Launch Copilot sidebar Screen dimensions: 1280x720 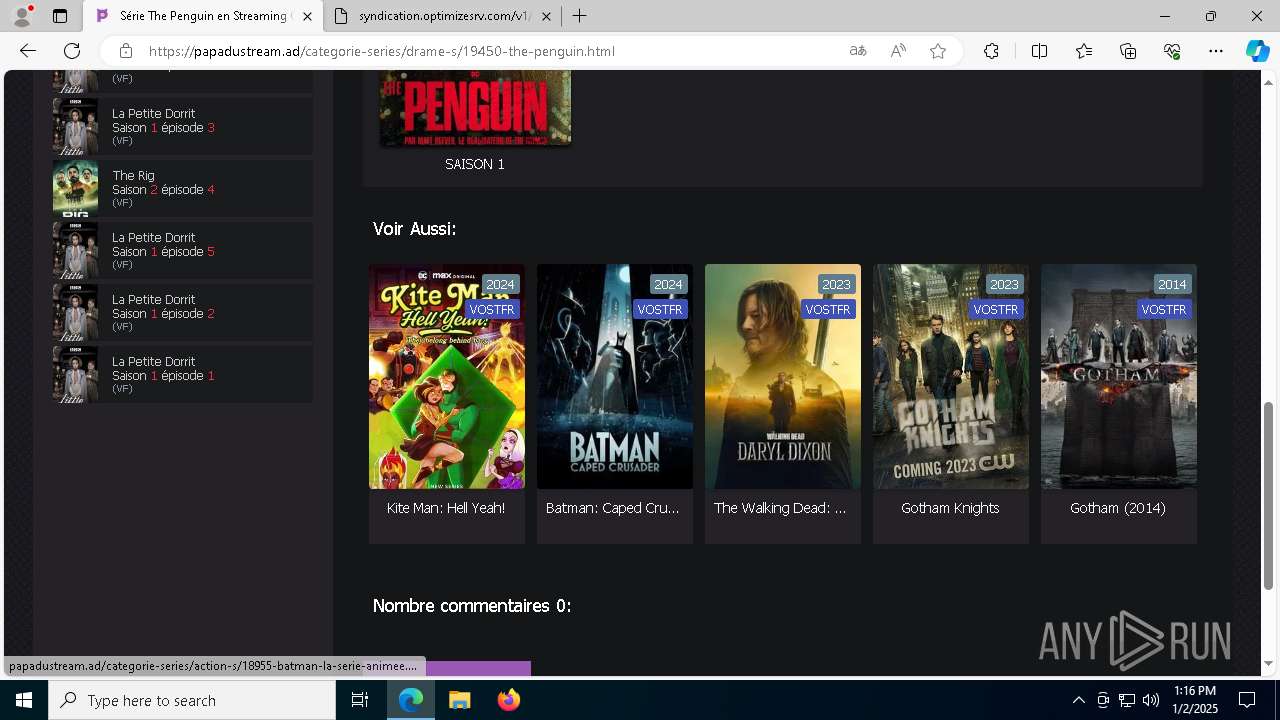click(1257, 51)
